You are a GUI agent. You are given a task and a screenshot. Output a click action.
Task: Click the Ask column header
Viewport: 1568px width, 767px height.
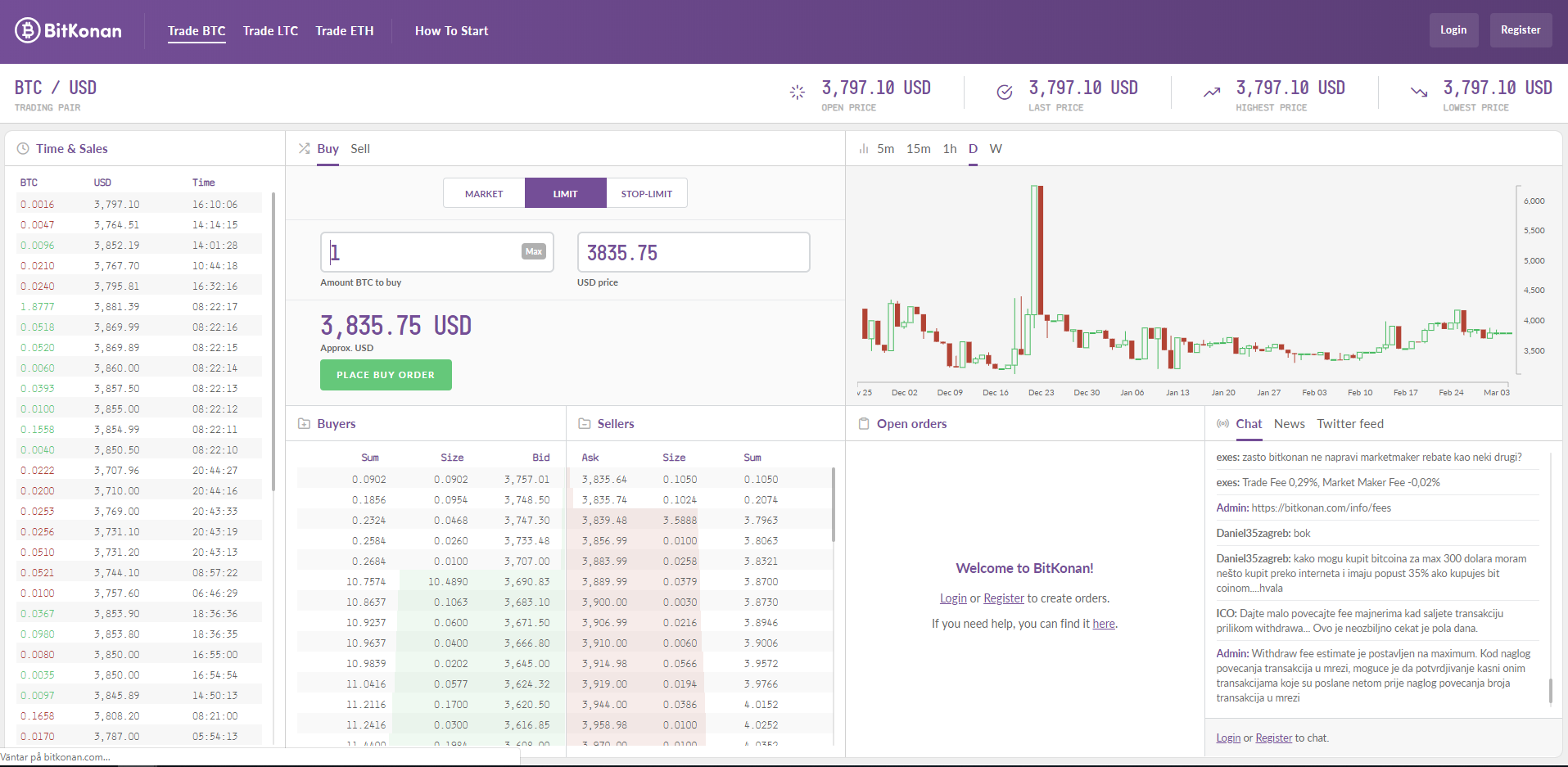click(590, 458)
